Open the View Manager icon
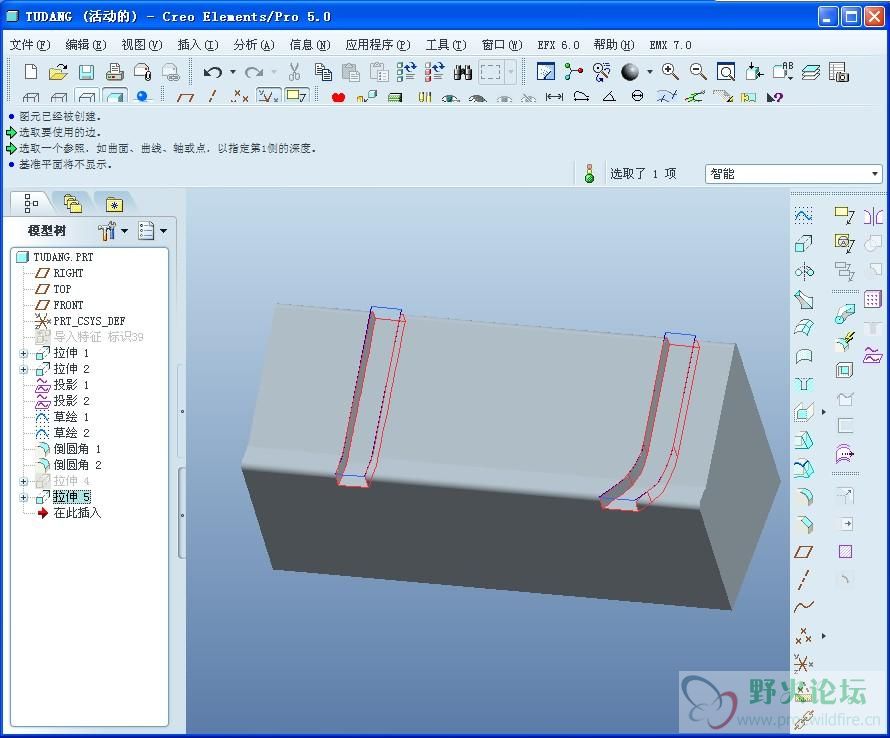Image resolution: width=890 pixels, height=738 pixels. click(x=838, y=72)
